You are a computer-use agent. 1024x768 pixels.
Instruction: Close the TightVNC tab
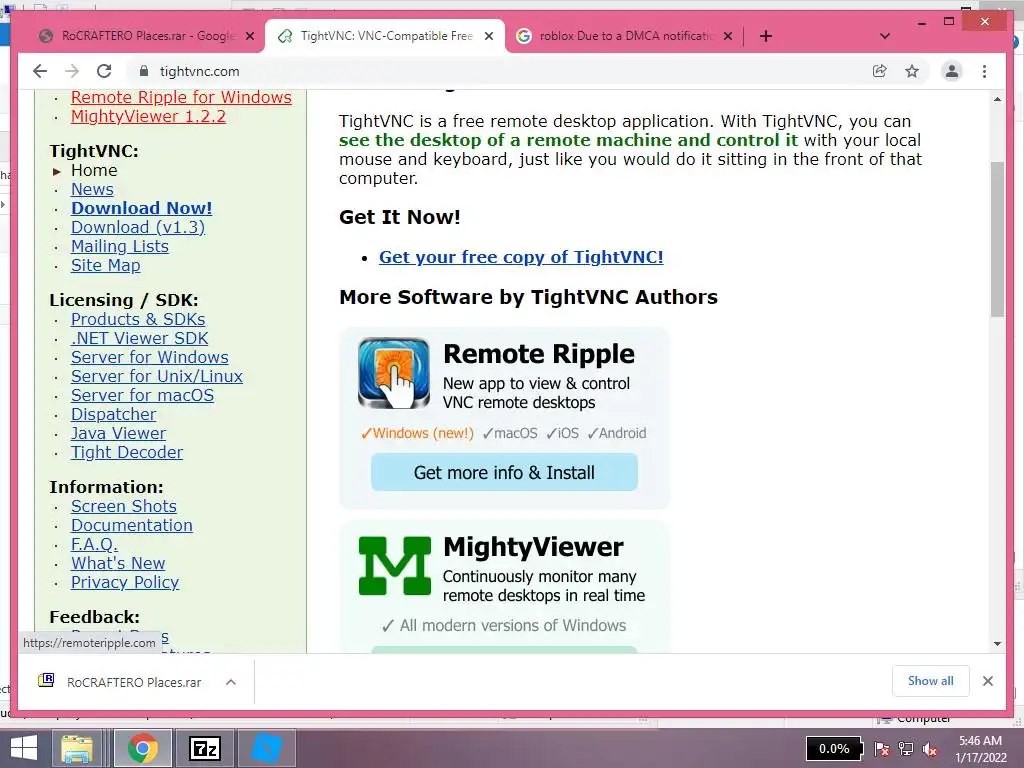pos(488,36)
